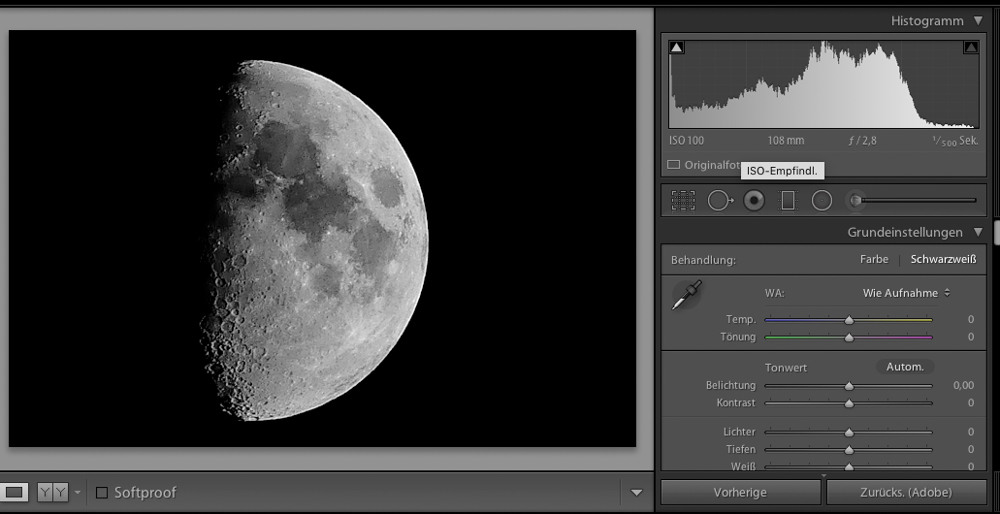Open Before/After comparison view (Y|Y)

pos(52,492)
